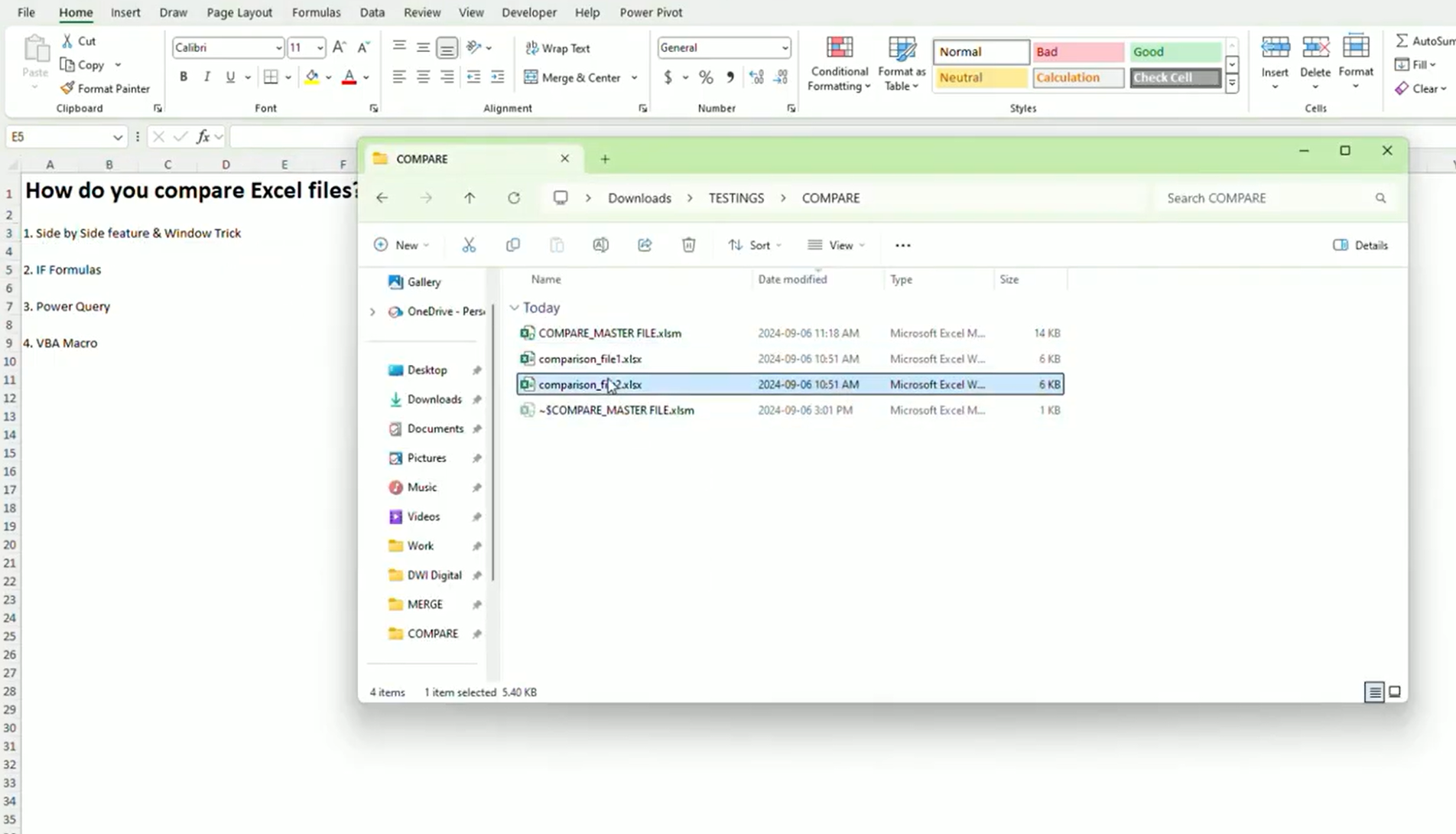Click TESTINGS in the address breadcrumb
Image resolution: width=1456 pixels, height=834 pixels.
point(736,198)
